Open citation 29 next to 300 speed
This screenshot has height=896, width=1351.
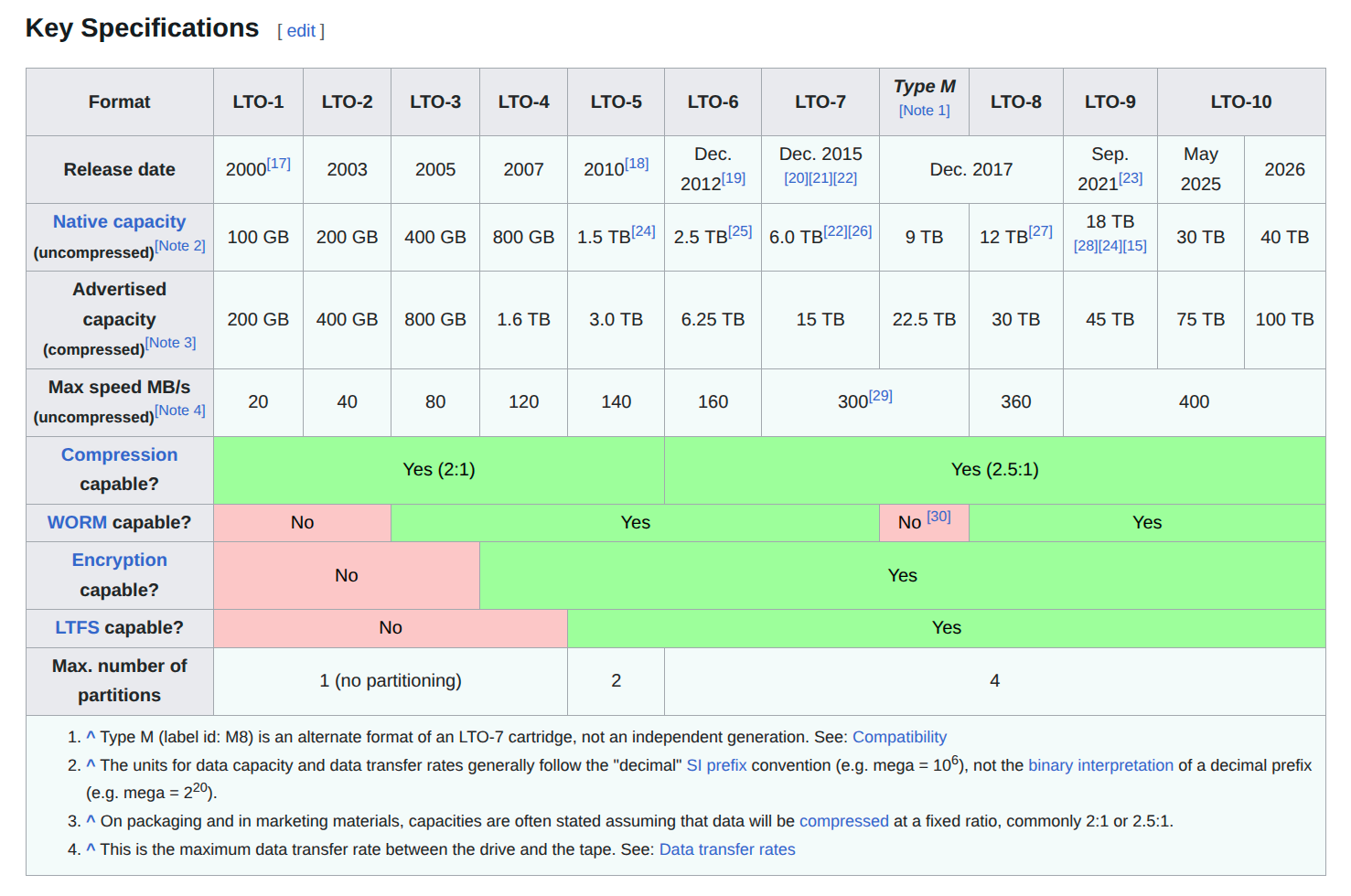click(x=880, y=396)
